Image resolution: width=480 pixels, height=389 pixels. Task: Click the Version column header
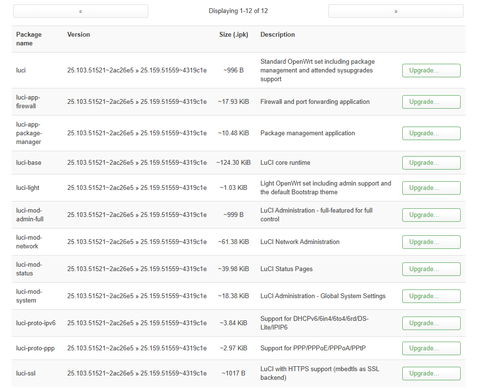(78, 34)
